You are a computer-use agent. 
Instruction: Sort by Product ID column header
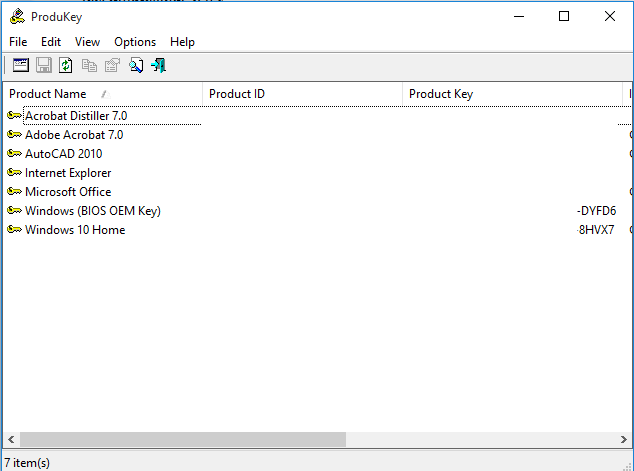point(302,94)
